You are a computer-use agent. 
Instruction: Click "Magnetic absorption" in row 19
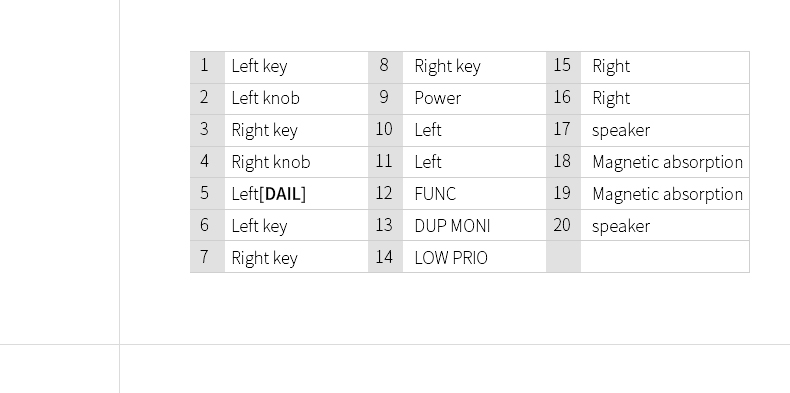pyautogui.click(x=665, y=194)
